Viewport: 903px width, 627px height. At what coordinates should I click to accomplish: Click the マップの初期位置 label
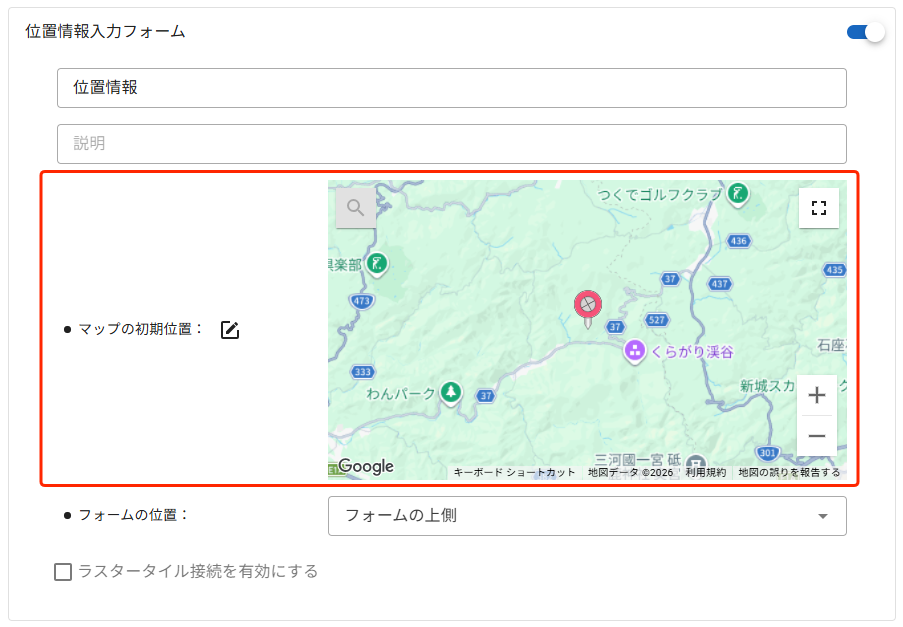[x=141, y=329]
